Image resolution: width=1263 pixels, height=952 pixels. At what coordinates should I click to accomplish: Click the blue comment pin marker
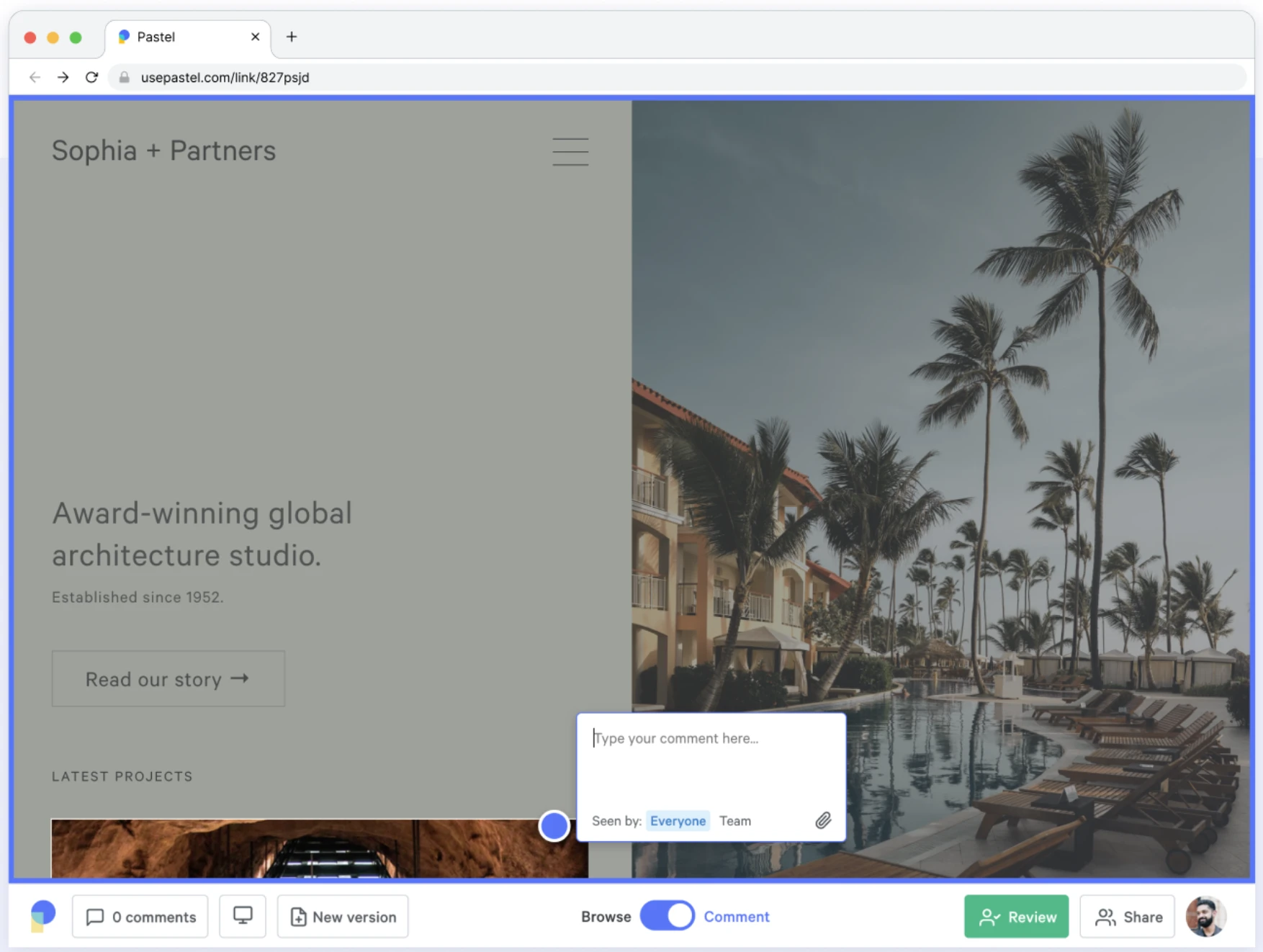point(554,825)
